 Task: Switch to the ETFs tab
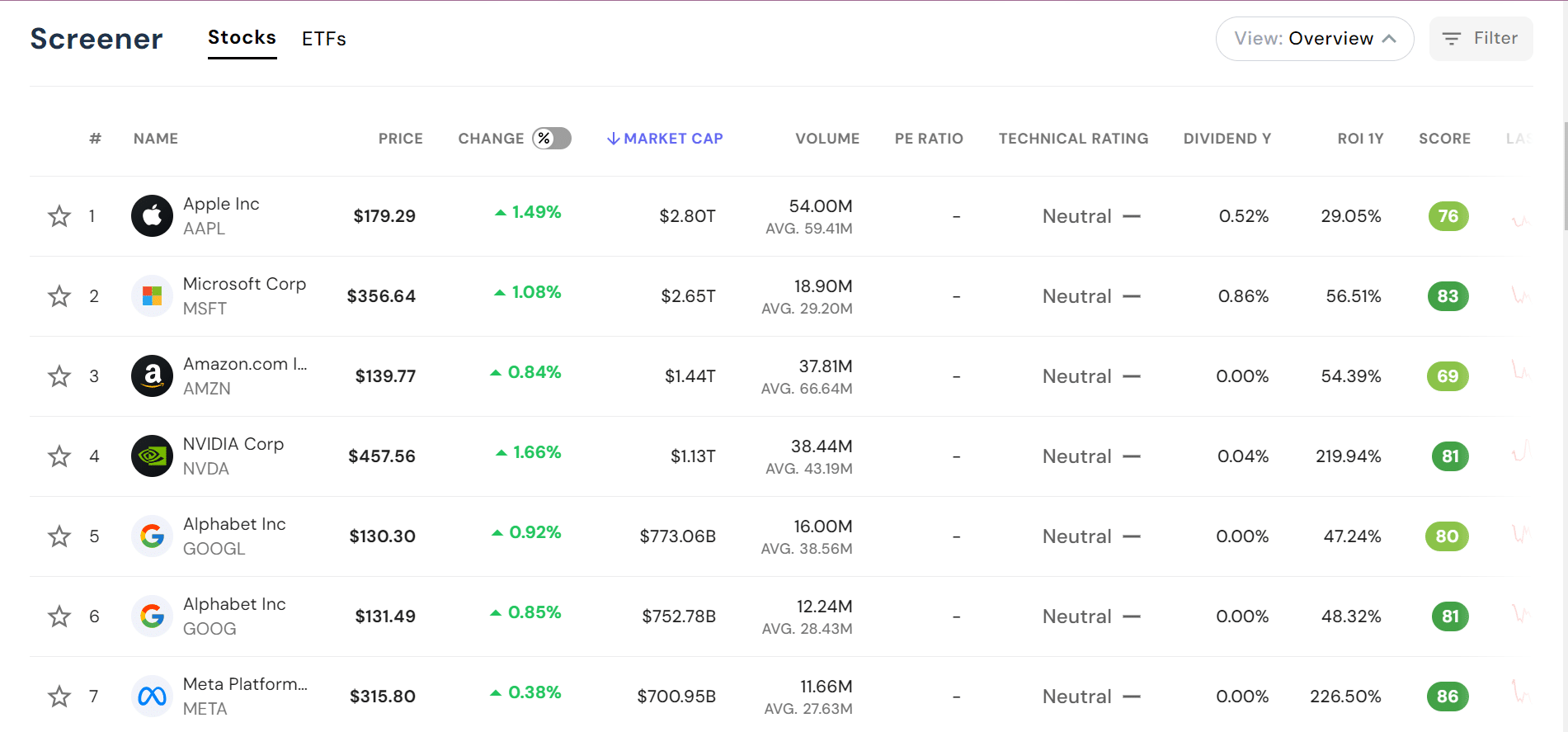323,39
